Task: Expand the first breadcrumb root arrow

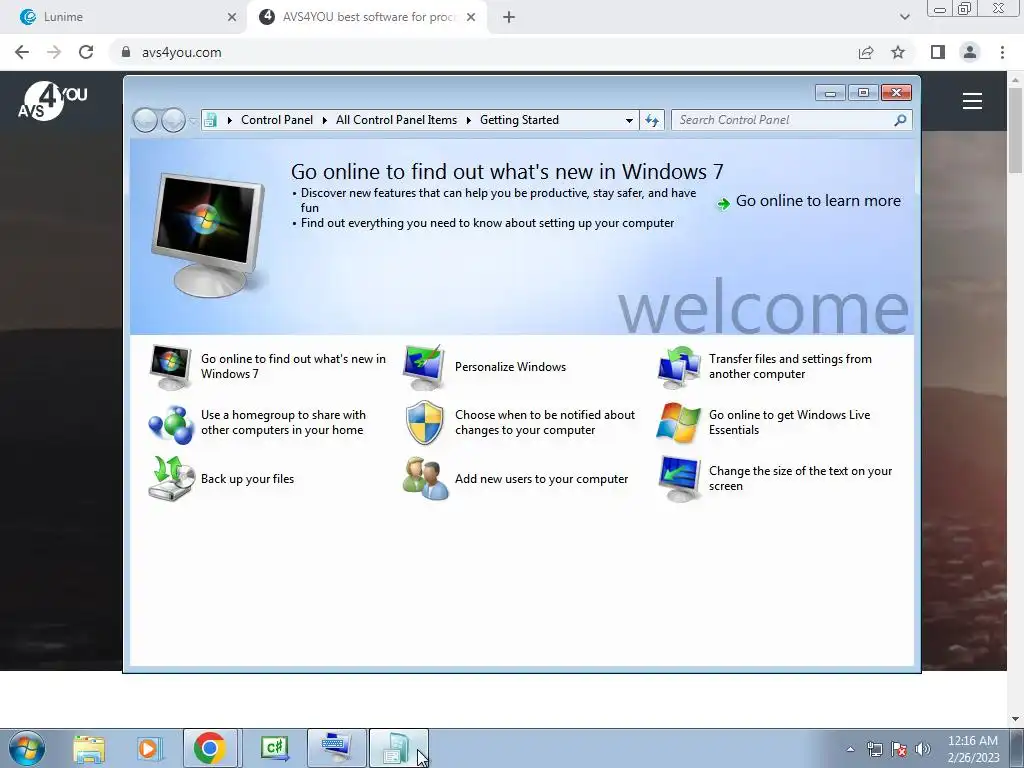Action: point(229,120)
